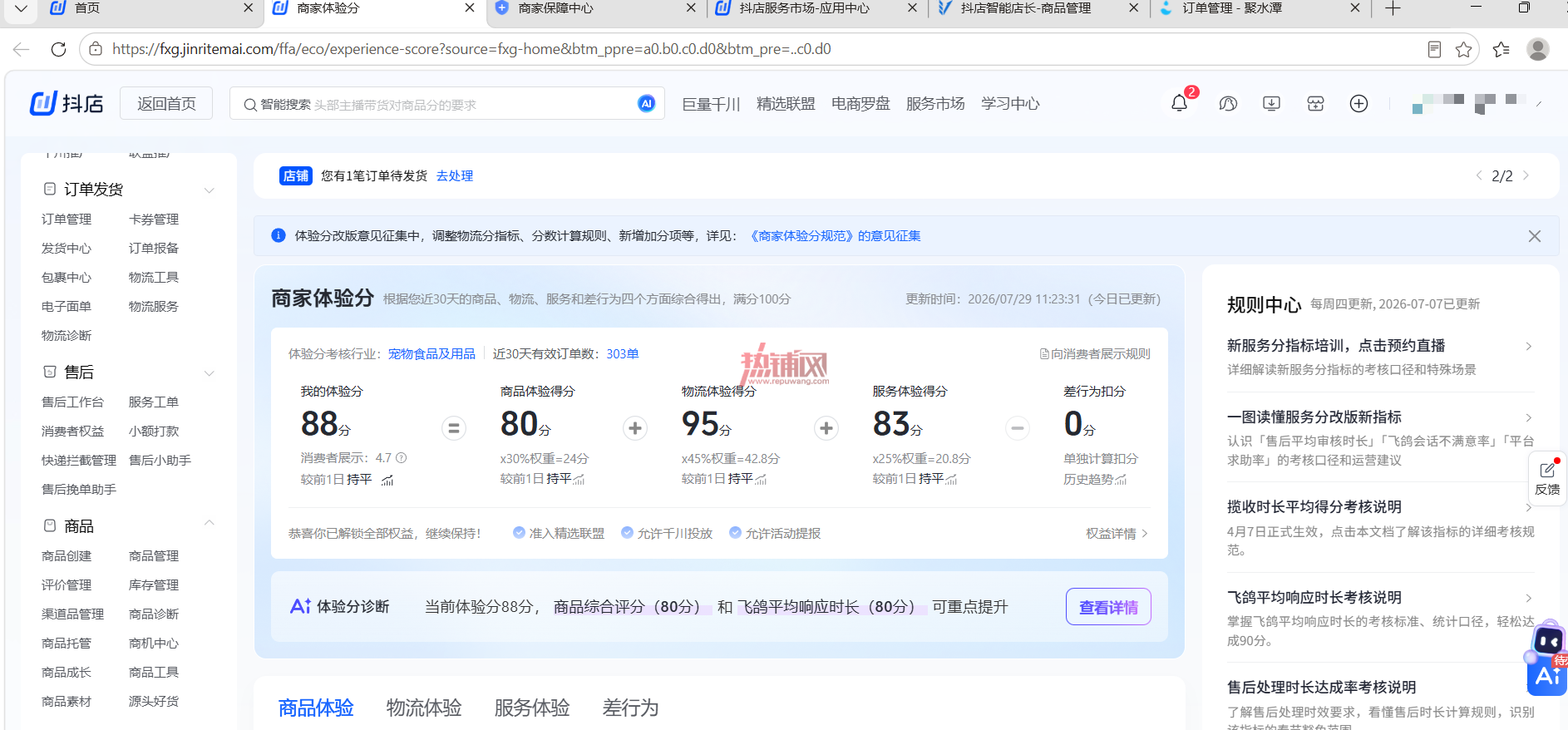The height and width of the screenshot is (730, 1568).
Task: Switch to the 服务体验 tab
Action: tap(532, 708)
